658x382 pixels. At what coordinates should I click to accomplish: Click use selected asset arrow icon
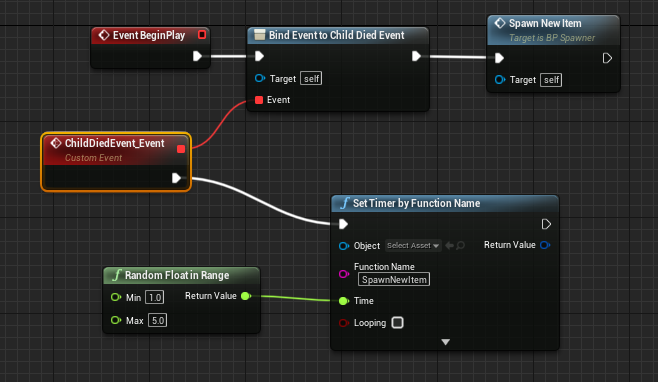pyautogui.click(x=449, y=246)
